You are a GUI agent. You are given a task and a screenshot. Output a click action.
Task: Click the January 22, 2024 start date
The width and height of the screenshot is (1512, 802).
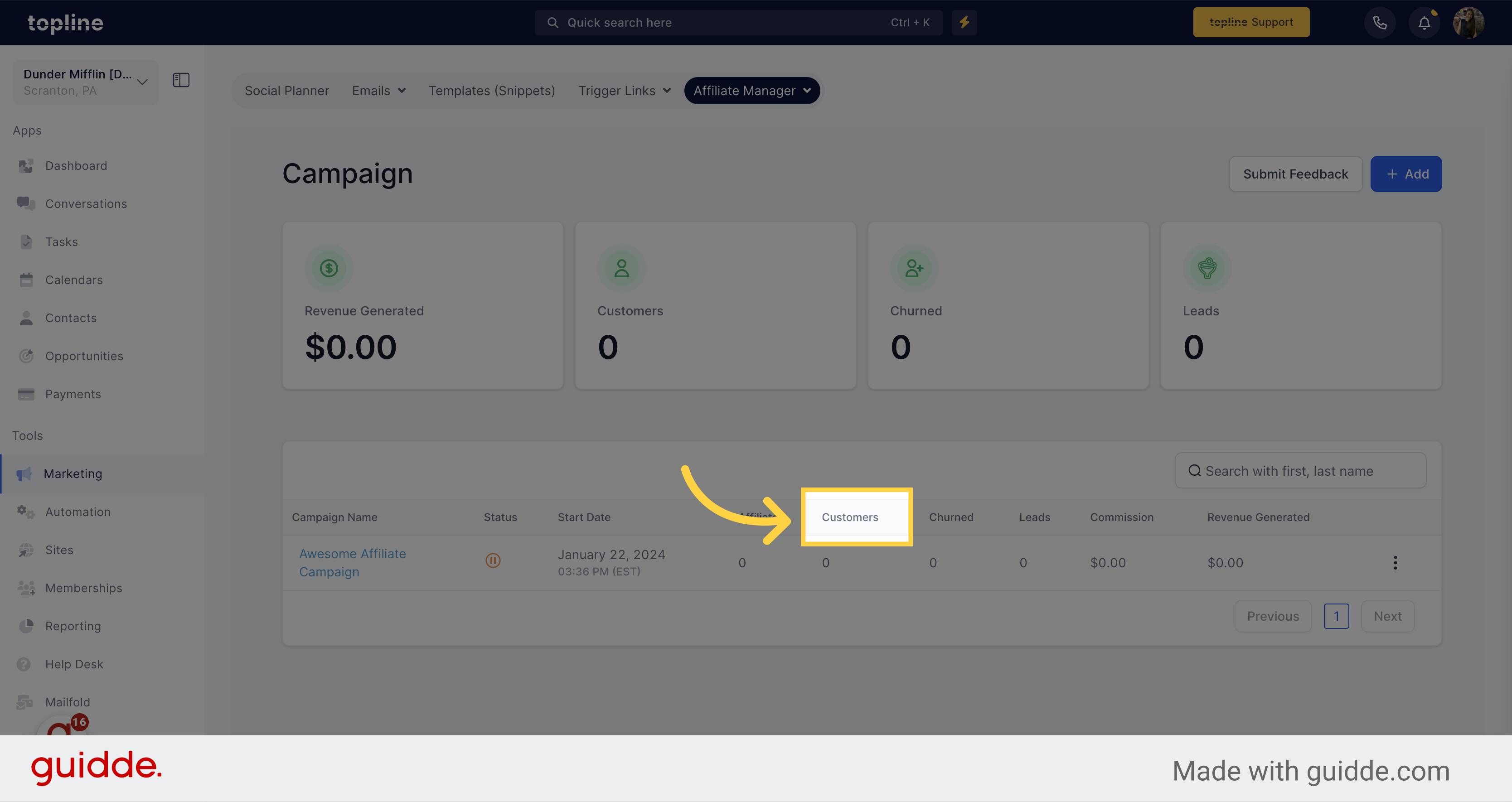(611, 555)
